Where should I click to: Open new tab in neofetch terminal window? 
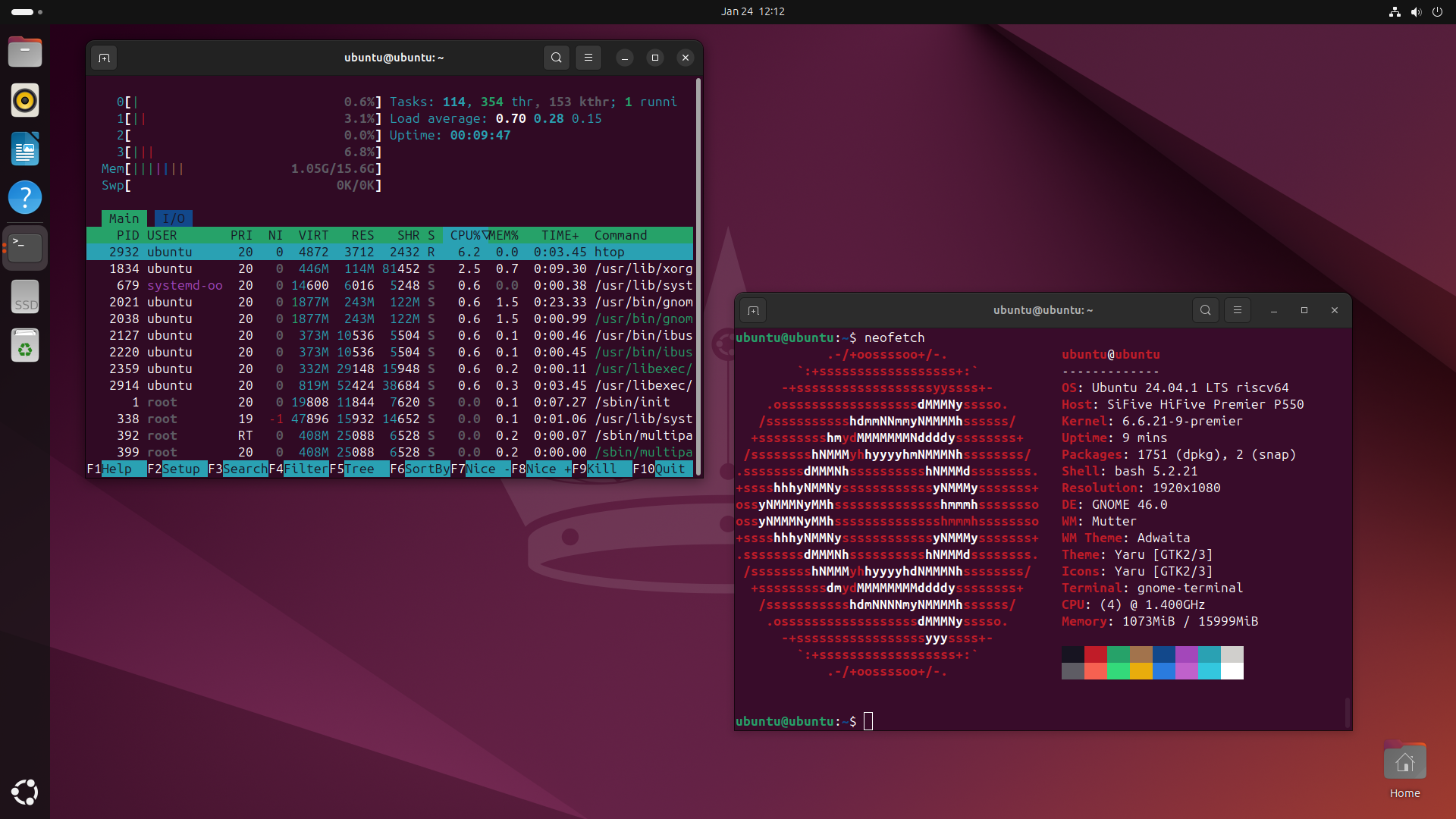tap(753, 310)
